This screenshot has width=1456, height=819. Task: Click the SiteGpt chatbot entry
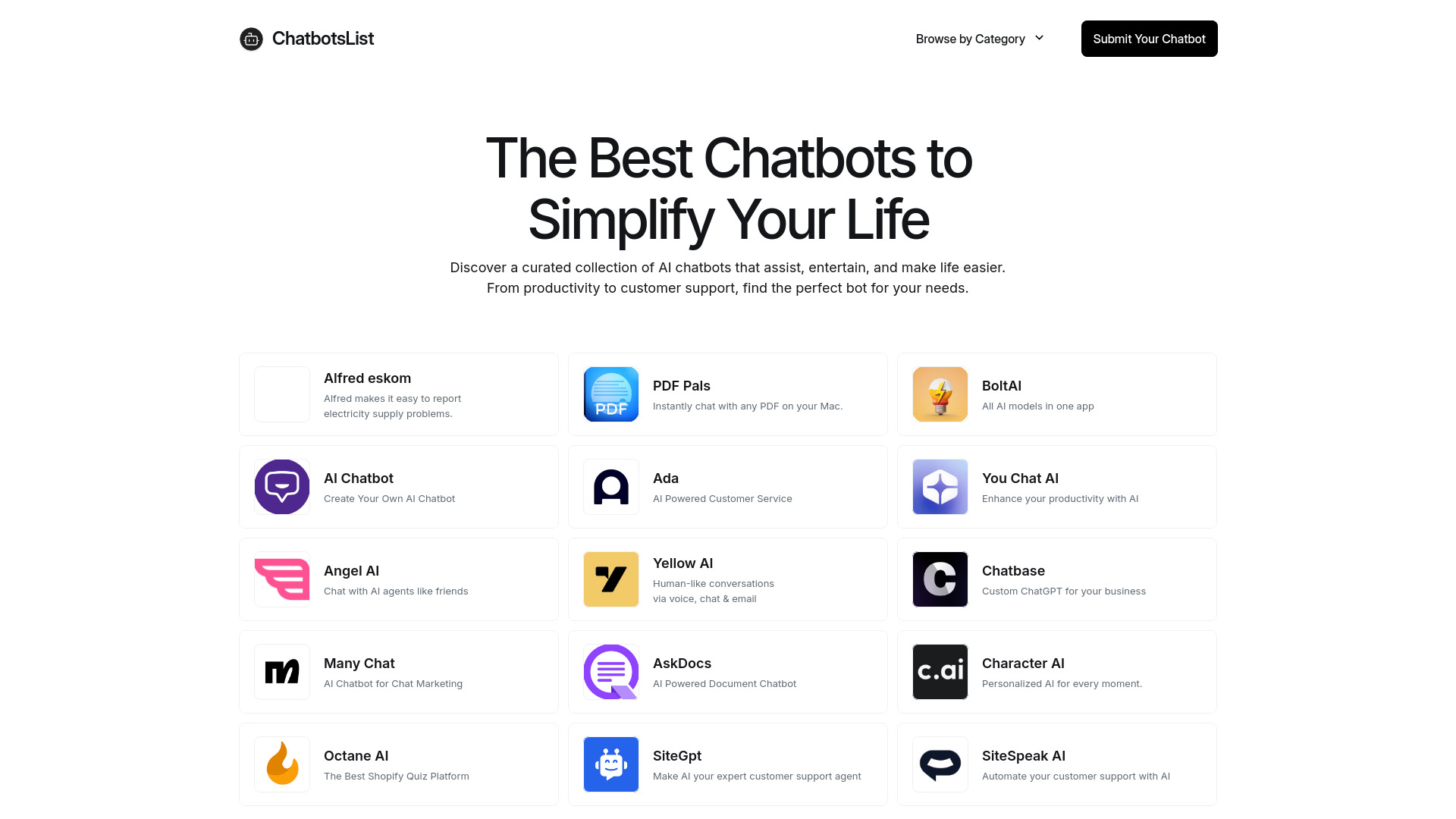click(x=727, y=764)
